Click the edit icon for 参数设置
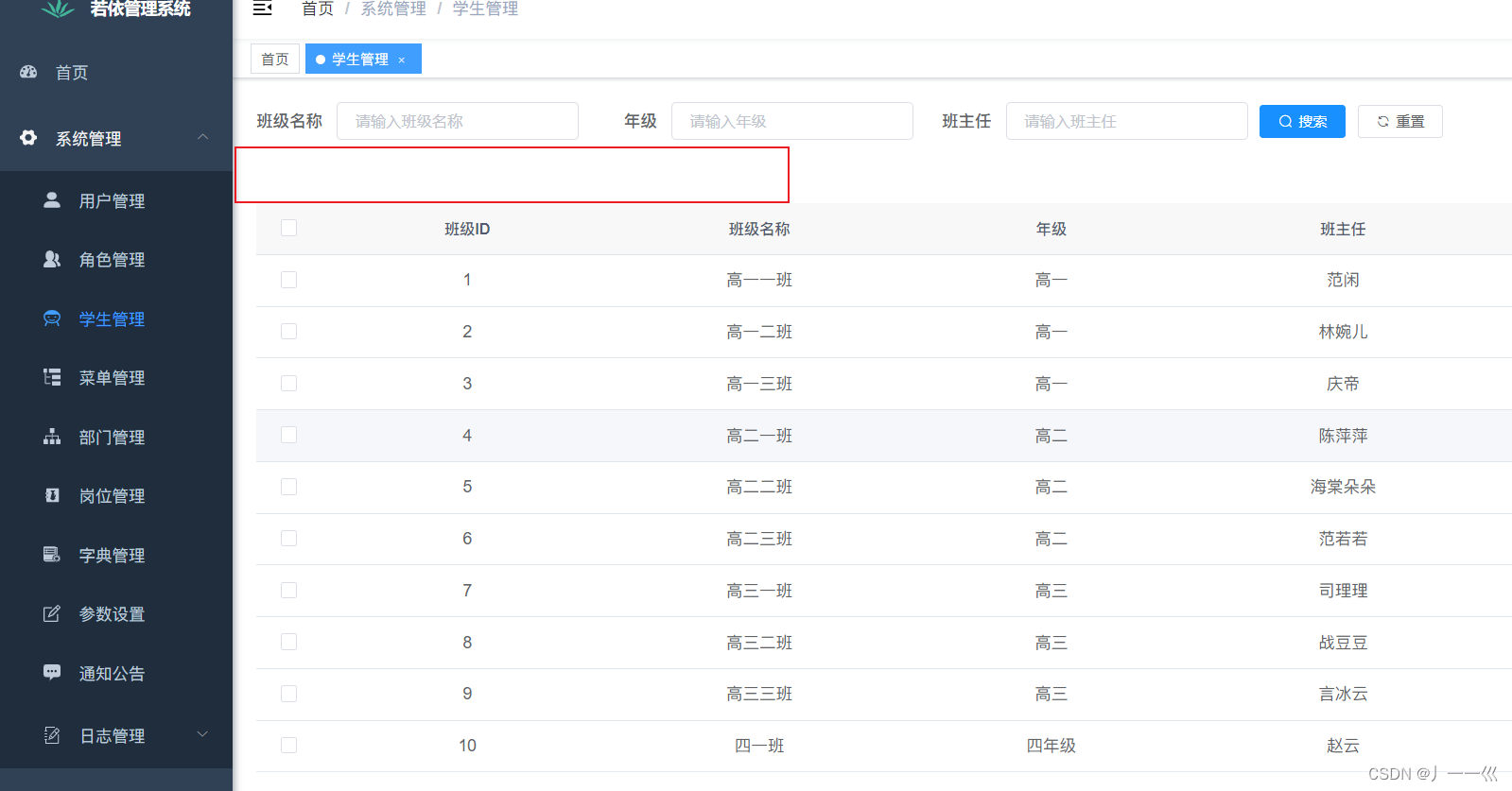Image resolution: width=1512 pixels, height=791 pixels. coord(52,613)
